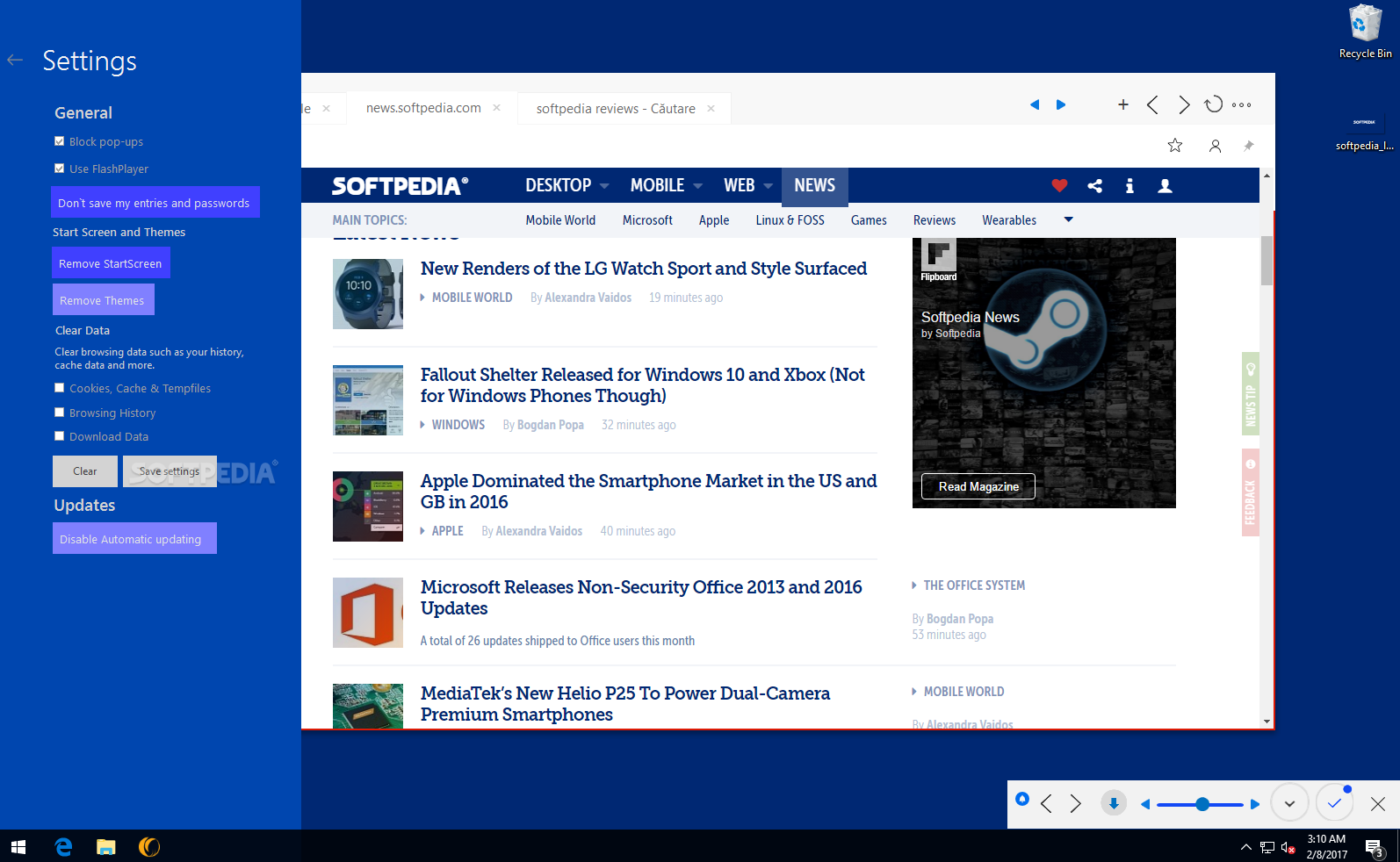Click the checkmark button in bottom bar
The width and height of the screenshot is (1400, 862).
click(x=1334, y=803)
